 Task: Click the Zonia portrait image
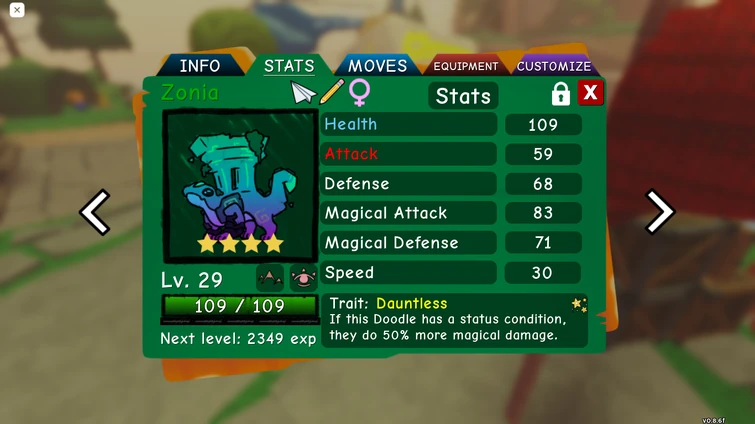click(x=240, y=186)
